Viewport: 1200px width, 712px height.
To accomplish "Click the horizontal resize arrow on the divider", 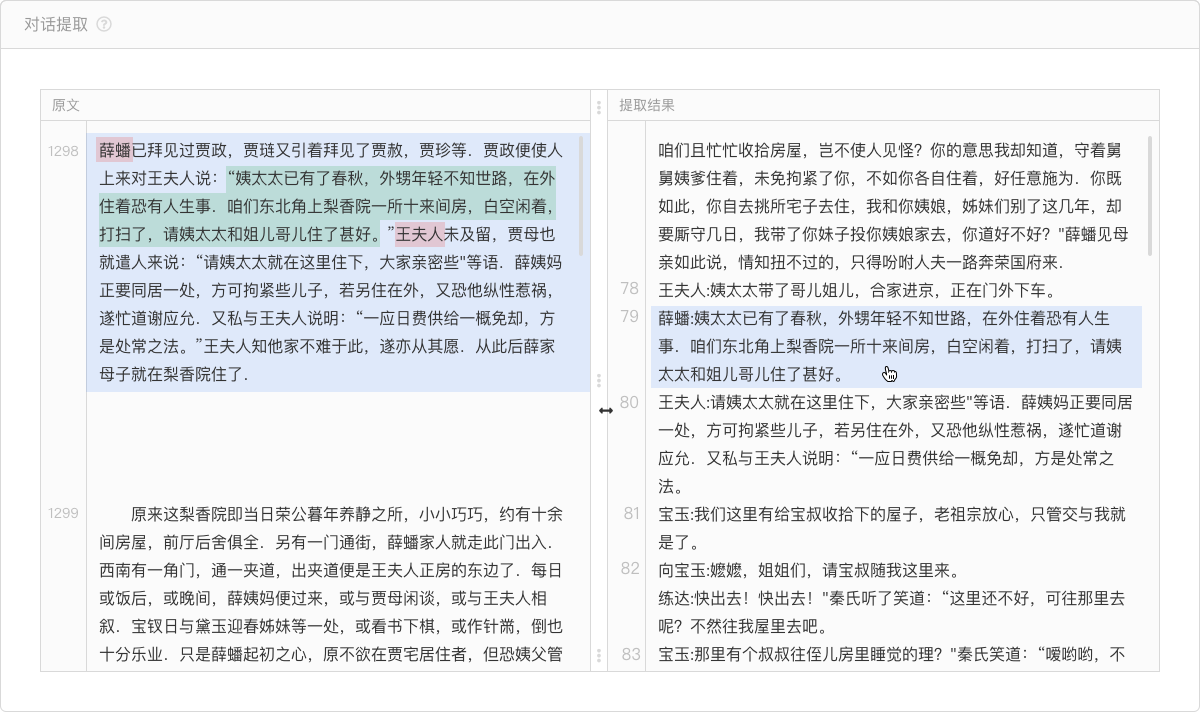I will tap(605, 411).
